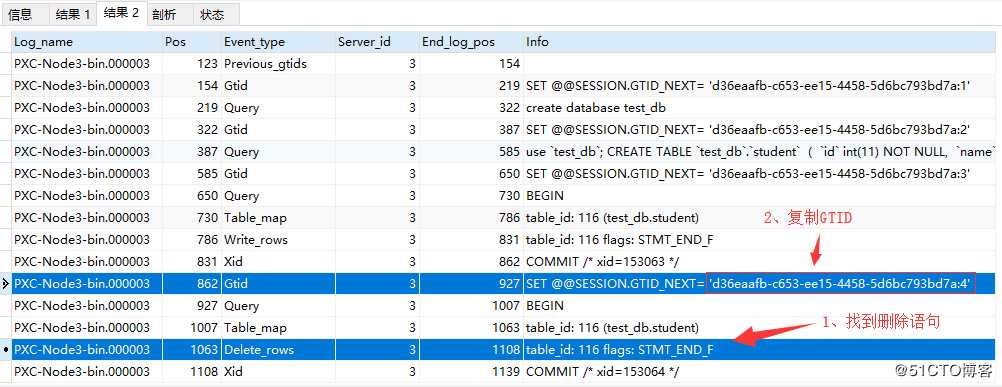
Task: Select the Write_rows event type cell
Action: 278,239
